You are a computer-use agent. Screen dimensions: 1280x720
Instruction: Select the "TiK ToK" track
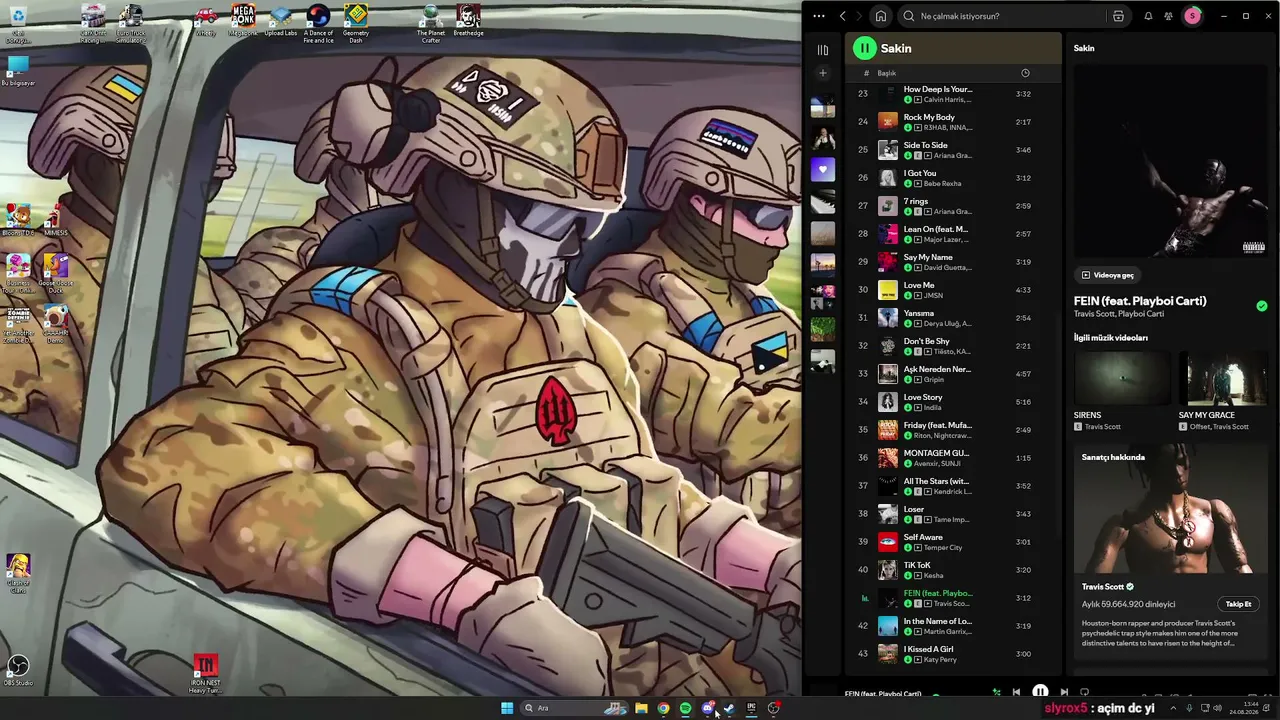pos(953,570)
